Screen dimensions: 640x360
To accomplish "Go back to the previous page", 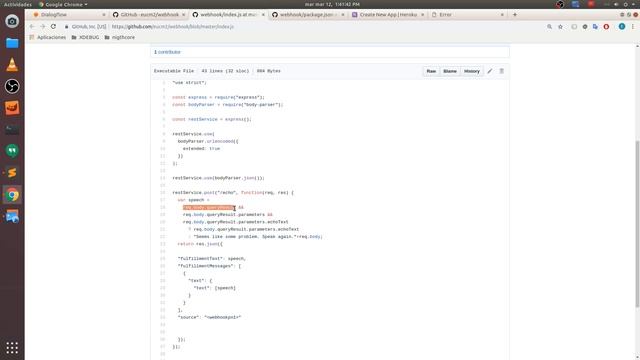I will pos(32,27).
